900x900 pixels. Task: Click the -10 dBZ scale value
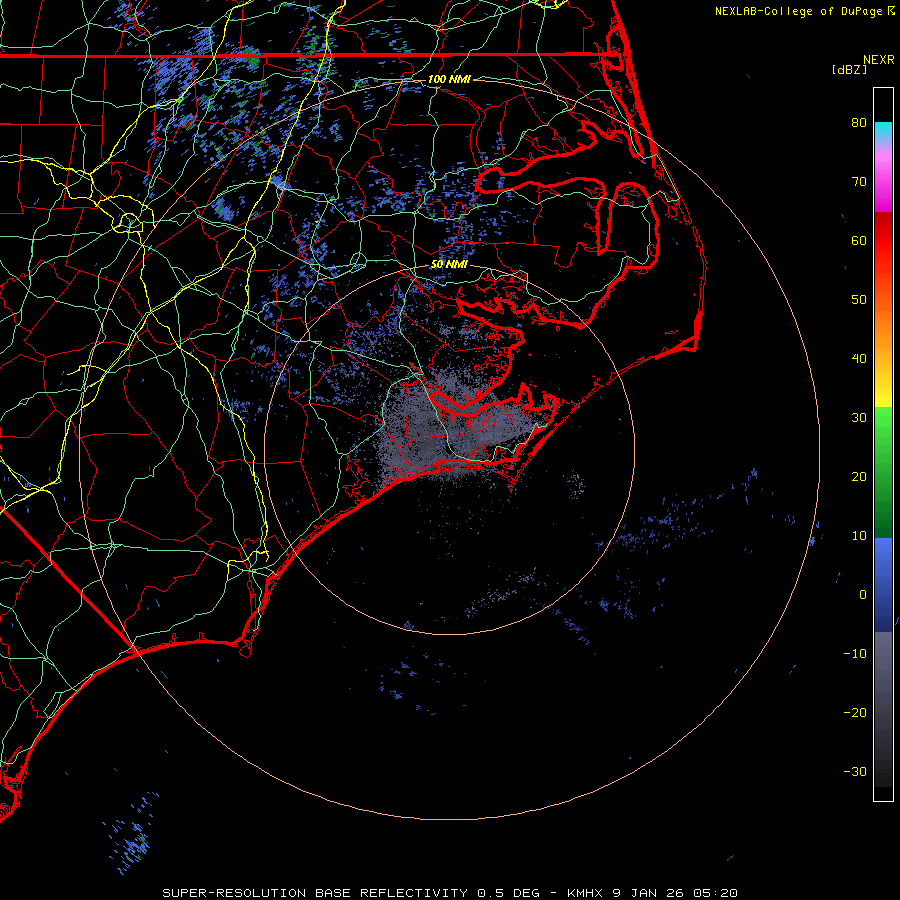pyautogui.click(x=855, y=654)
